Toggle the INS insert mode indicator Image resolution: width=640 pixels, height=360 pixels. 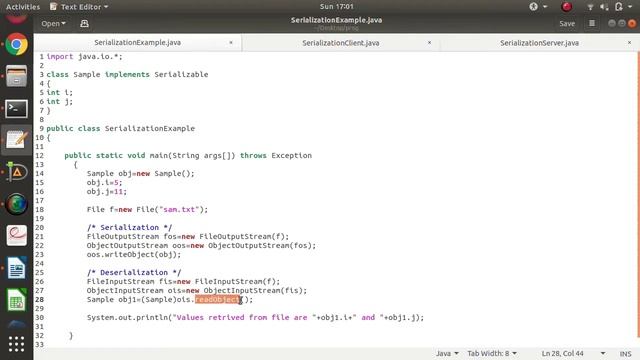[625, 353]
